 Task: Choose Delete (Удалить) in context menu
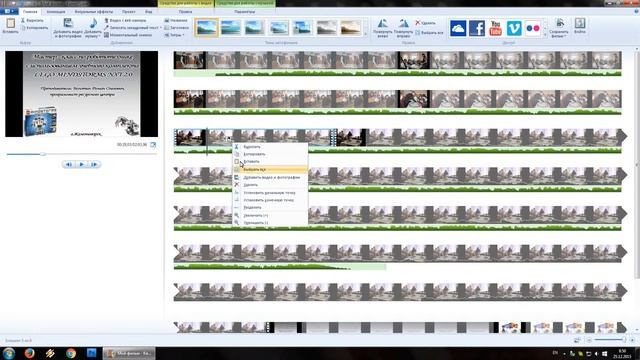click(x=270, y=185)
